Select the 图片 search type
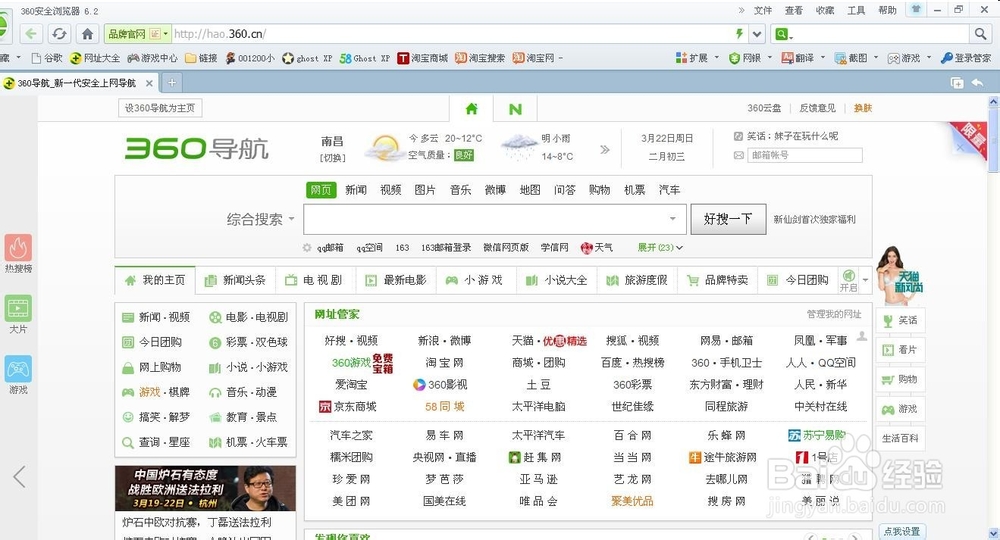This screenshot has height=540, width=1000. 425,189
